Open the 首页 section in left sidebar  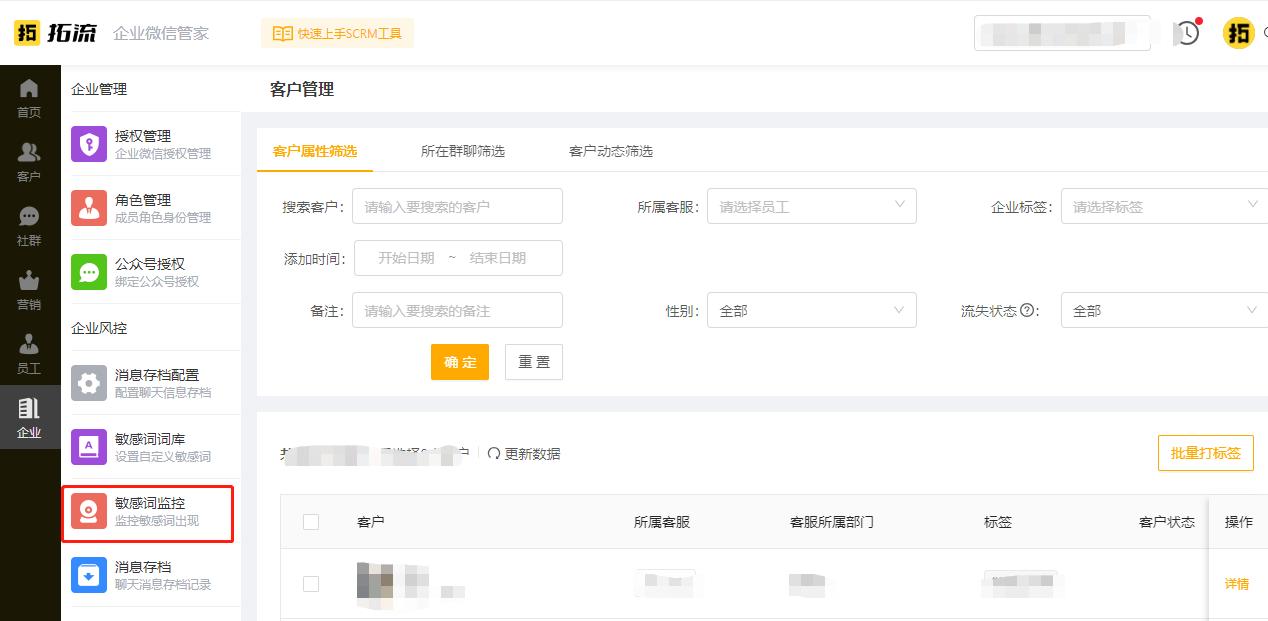pos(30,97)
